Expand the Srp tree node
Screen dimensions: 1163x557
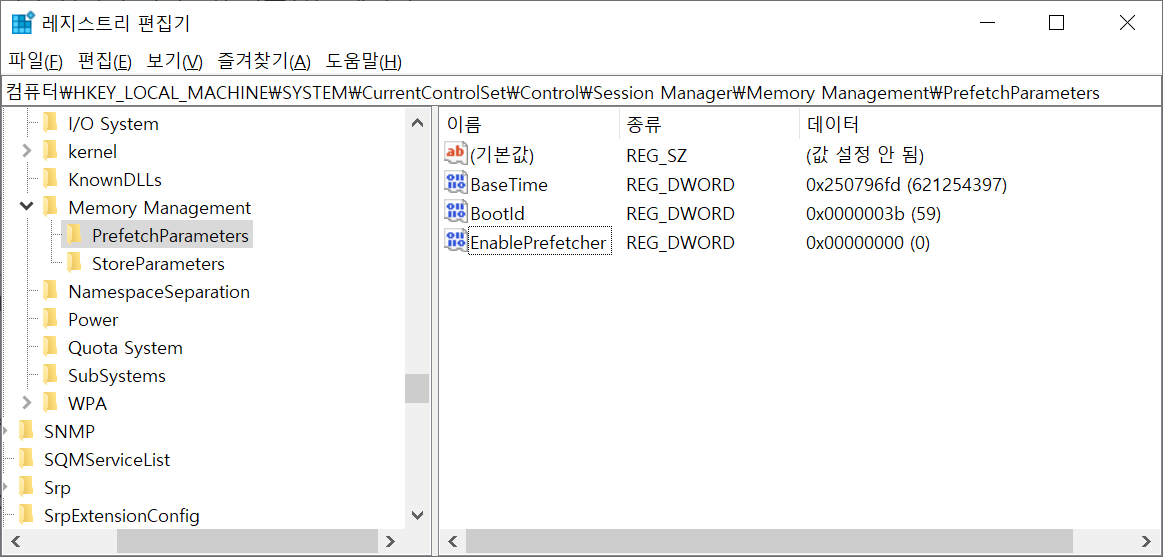click(5, 487)
